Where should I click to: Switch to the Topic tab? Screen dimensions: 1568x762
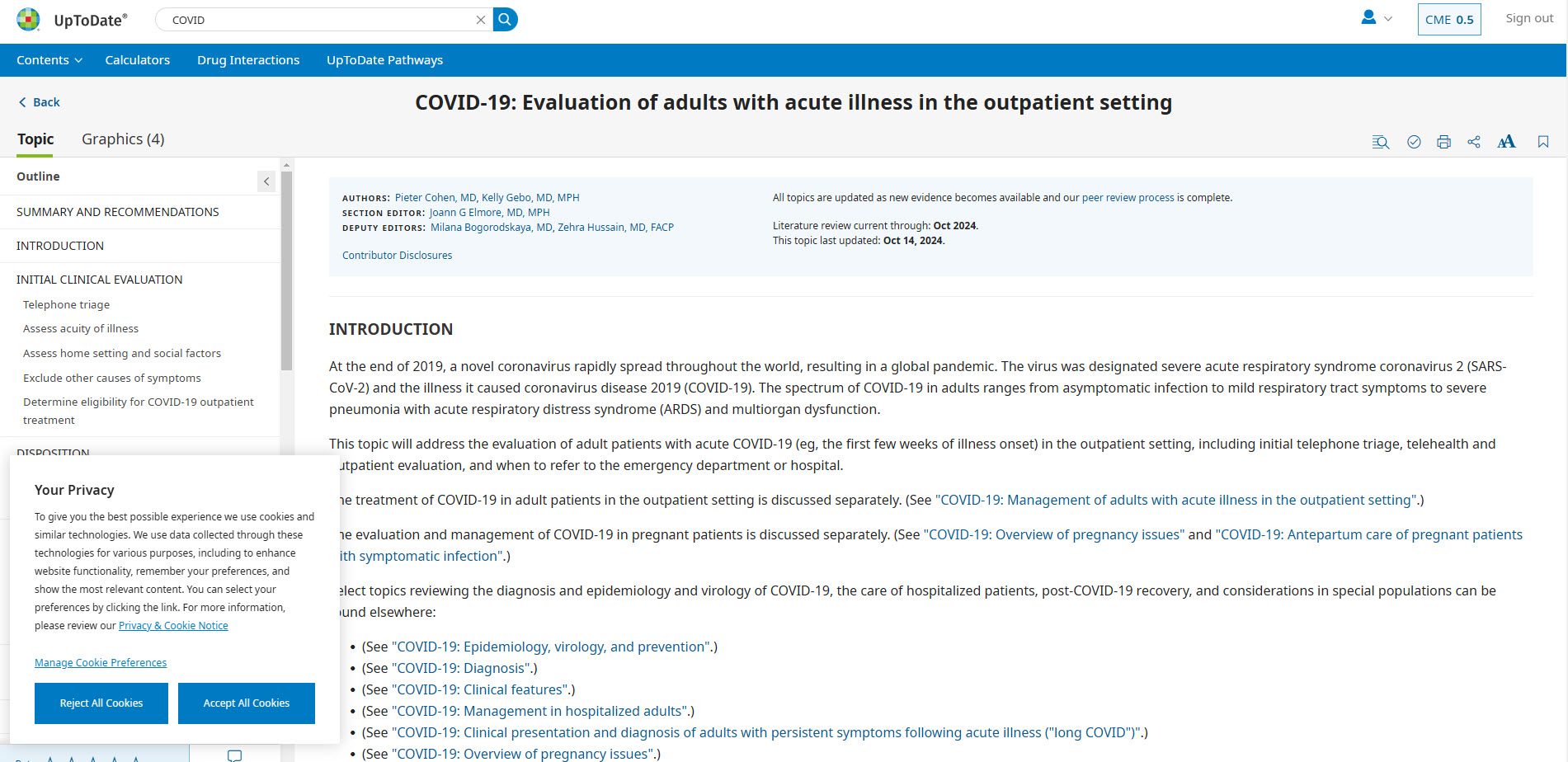(35, 139)
